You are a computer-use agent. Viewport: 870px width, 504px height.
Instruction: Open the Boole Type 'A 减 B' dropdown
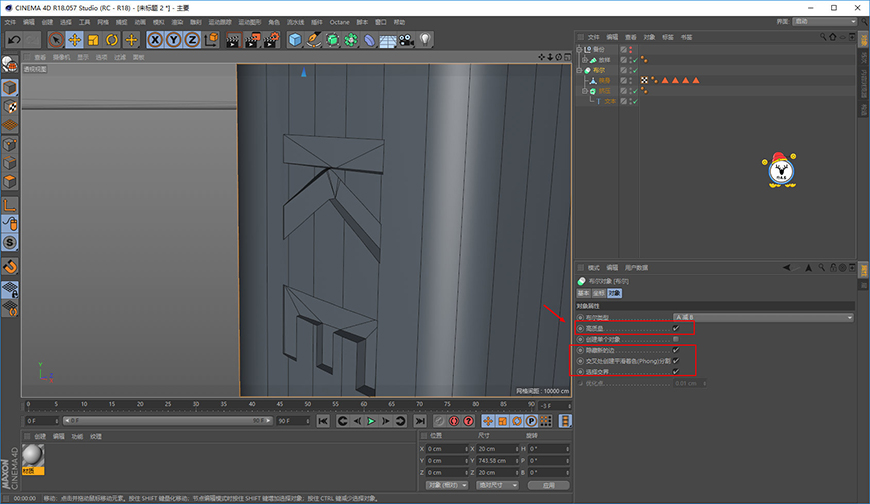click(x=763, y=317)
